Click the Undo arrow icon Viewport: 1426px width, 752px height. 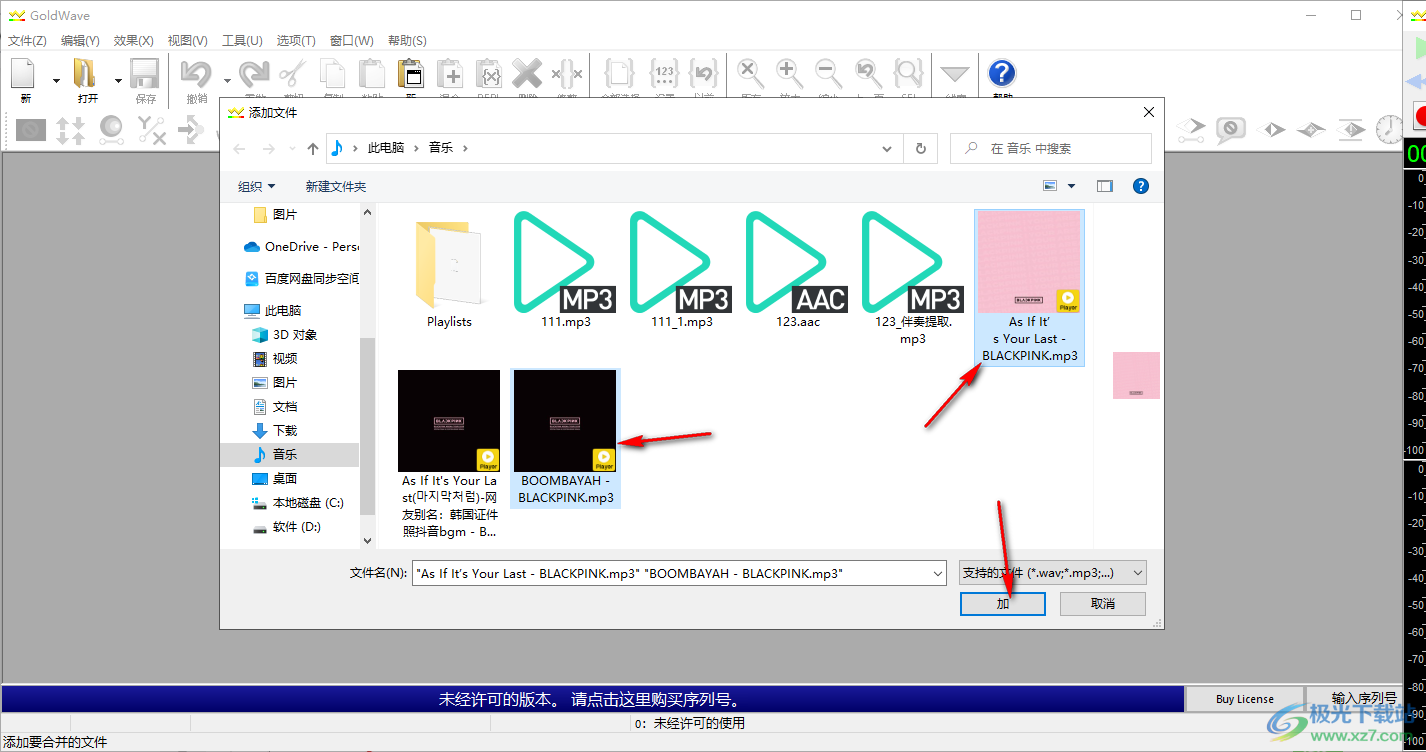tap(196, 74)
